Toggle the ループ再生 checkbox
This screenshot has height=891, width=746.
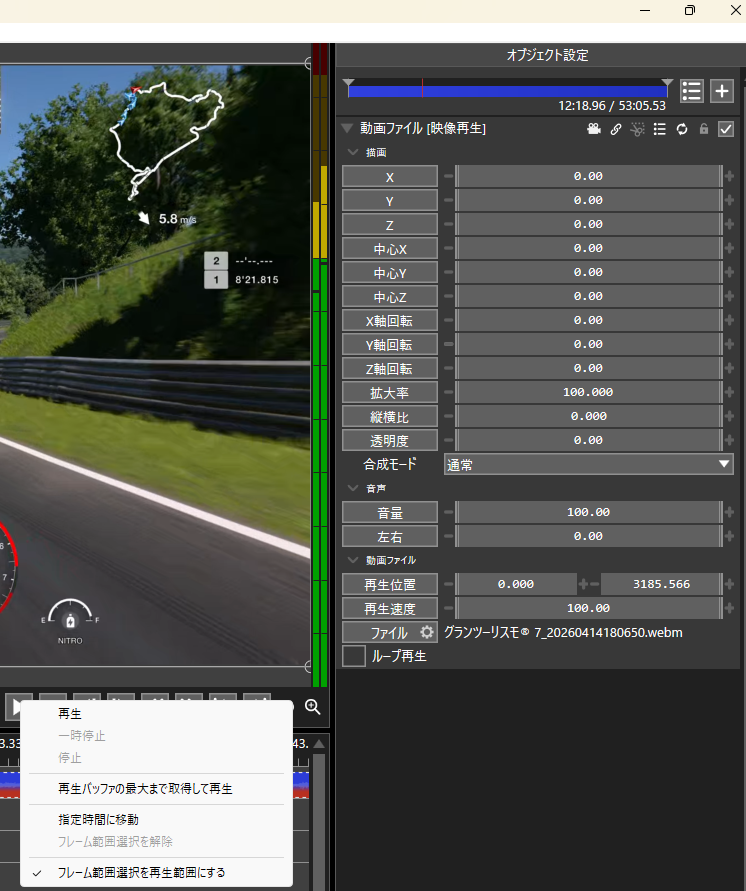pos(354,656)
